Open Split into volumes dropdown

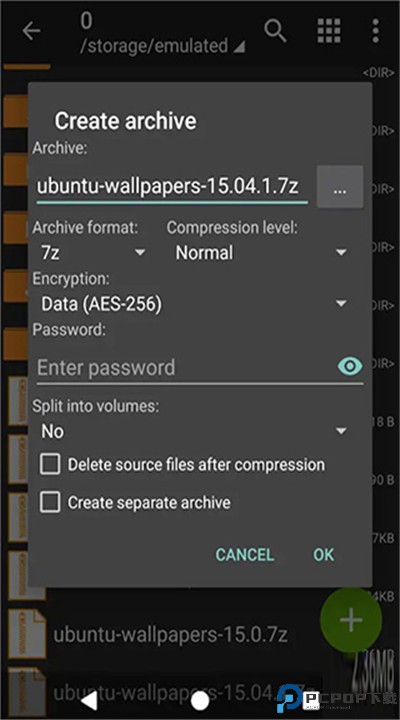(x=193, y=431)
